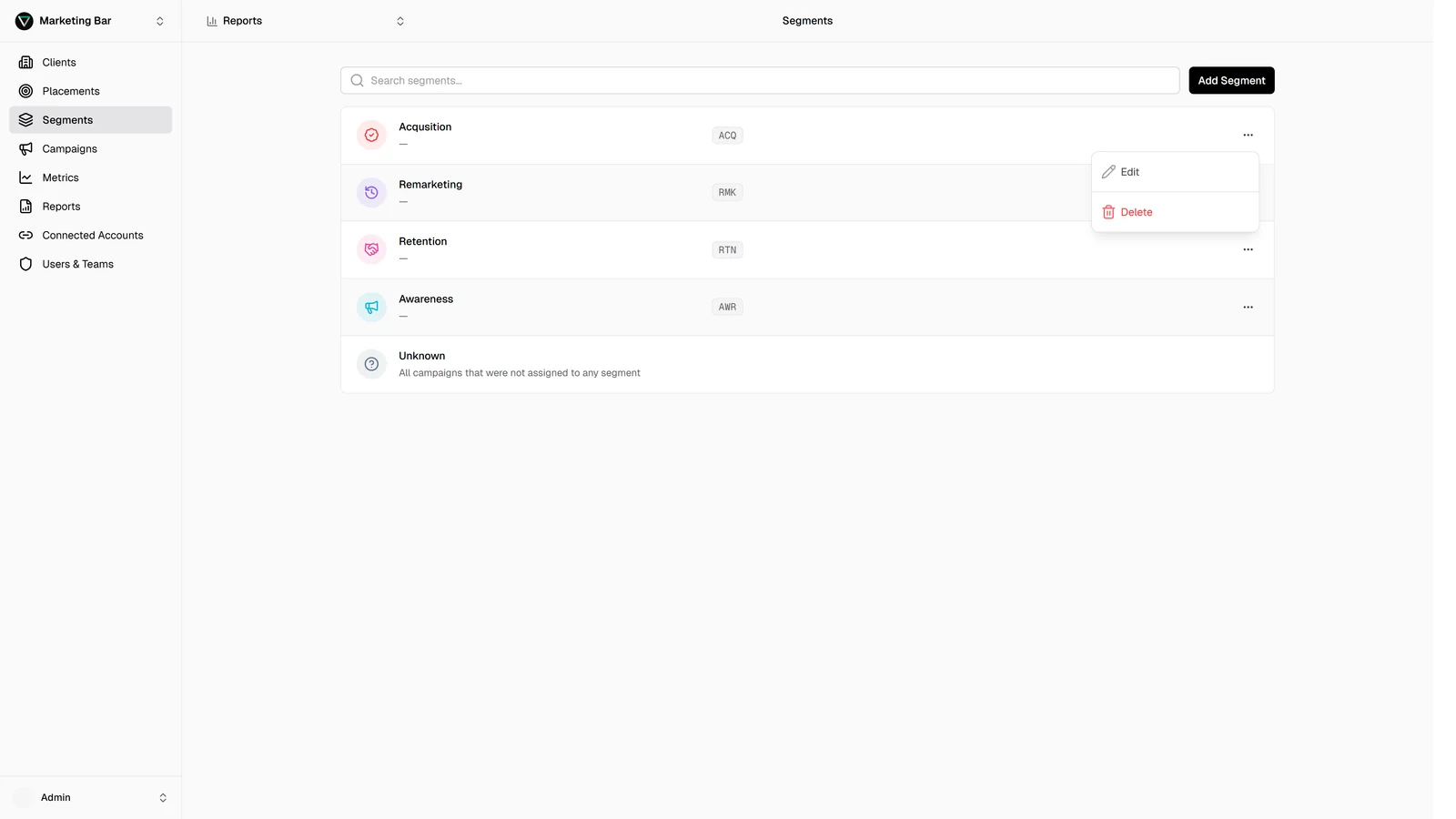The height and width of the screenshot is (819, 1456).
Task: Click the ACQ code badge
Action: click(727, 136)
